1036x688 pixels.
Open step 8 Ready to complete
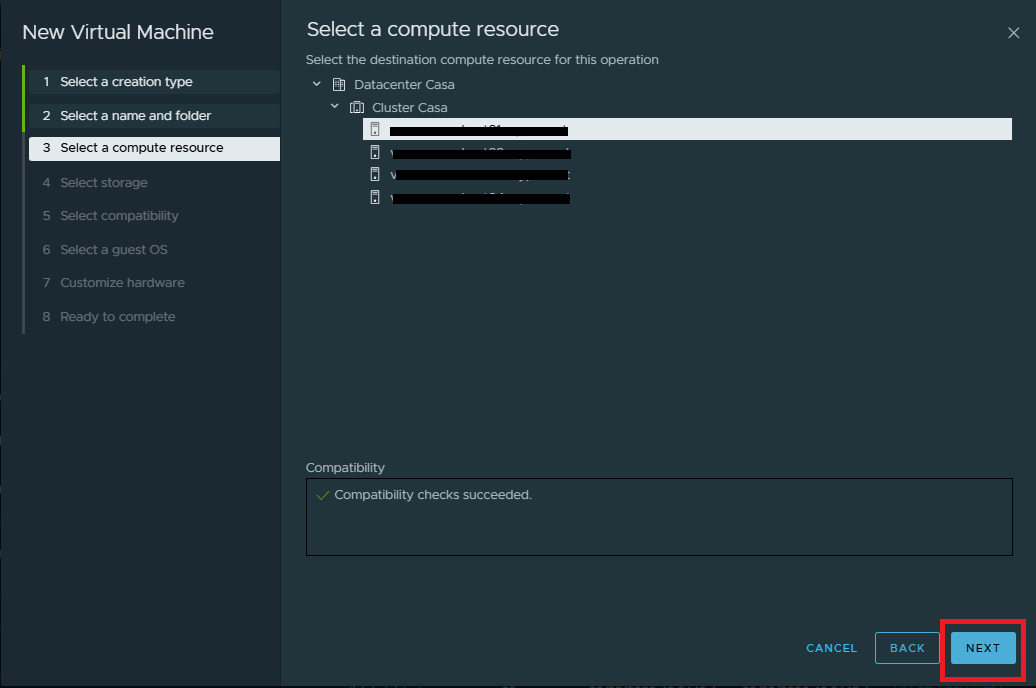coord(117,317)
